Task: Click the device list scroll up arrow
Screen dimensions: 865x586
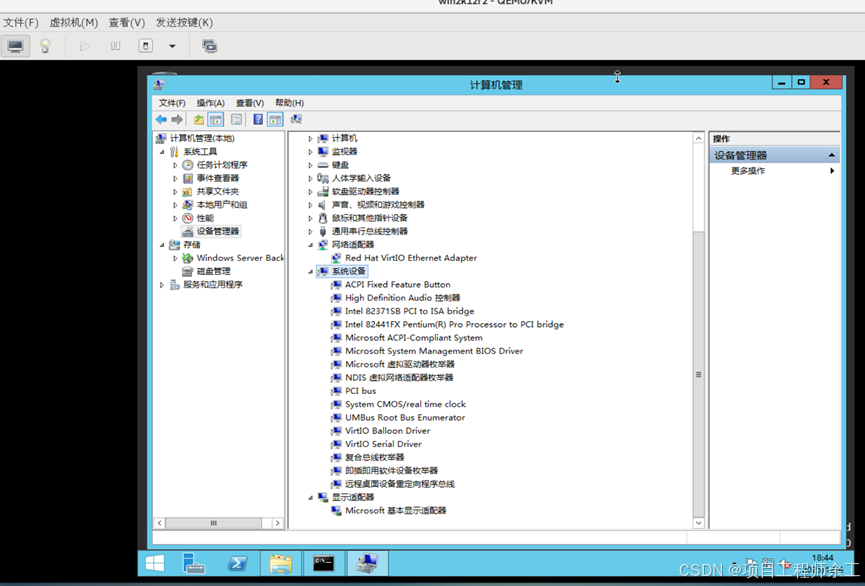Action: point(698,138)
